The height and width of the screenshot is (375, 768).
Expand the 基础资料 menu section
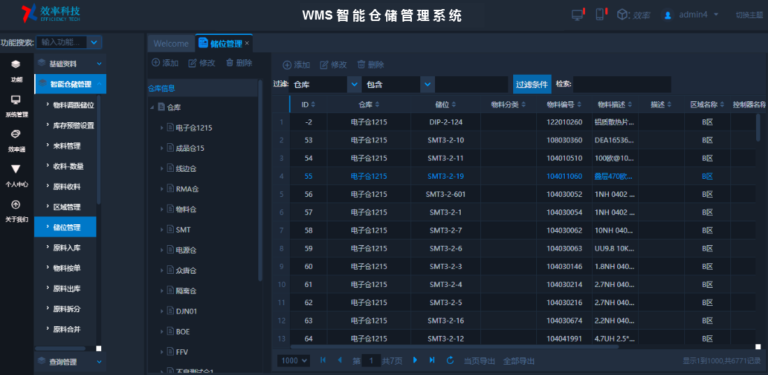pyautogui.click(x=70, y=64)
